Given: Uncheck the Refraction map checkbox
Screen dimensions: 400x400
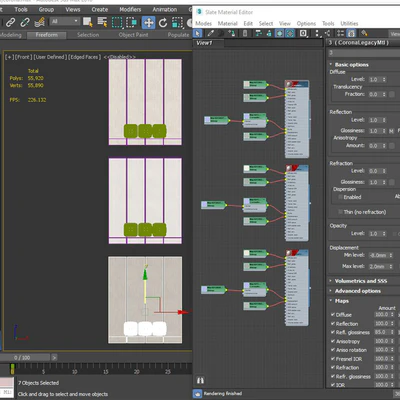Looking at the screenshot, I should (333, 367).
